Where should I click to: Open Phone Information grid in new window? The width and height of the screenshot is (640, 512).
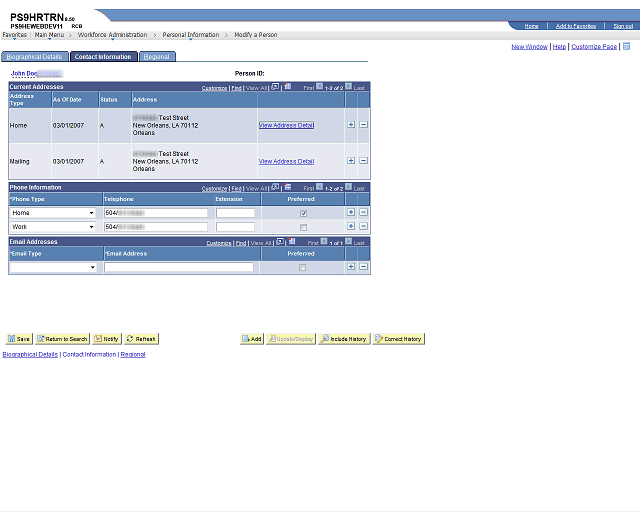[276, 187]
